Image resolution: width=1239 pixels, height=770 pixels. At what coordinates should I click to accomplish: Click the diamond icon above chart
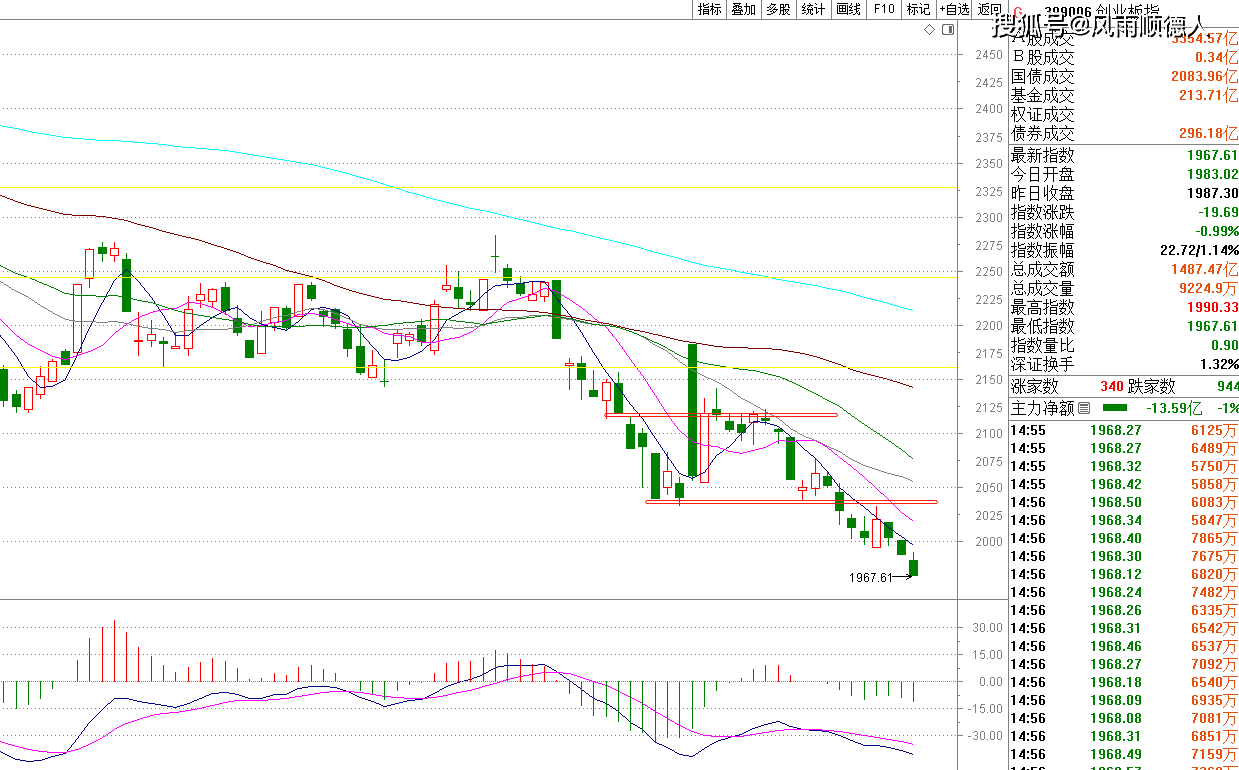click(x=929, y=30)
